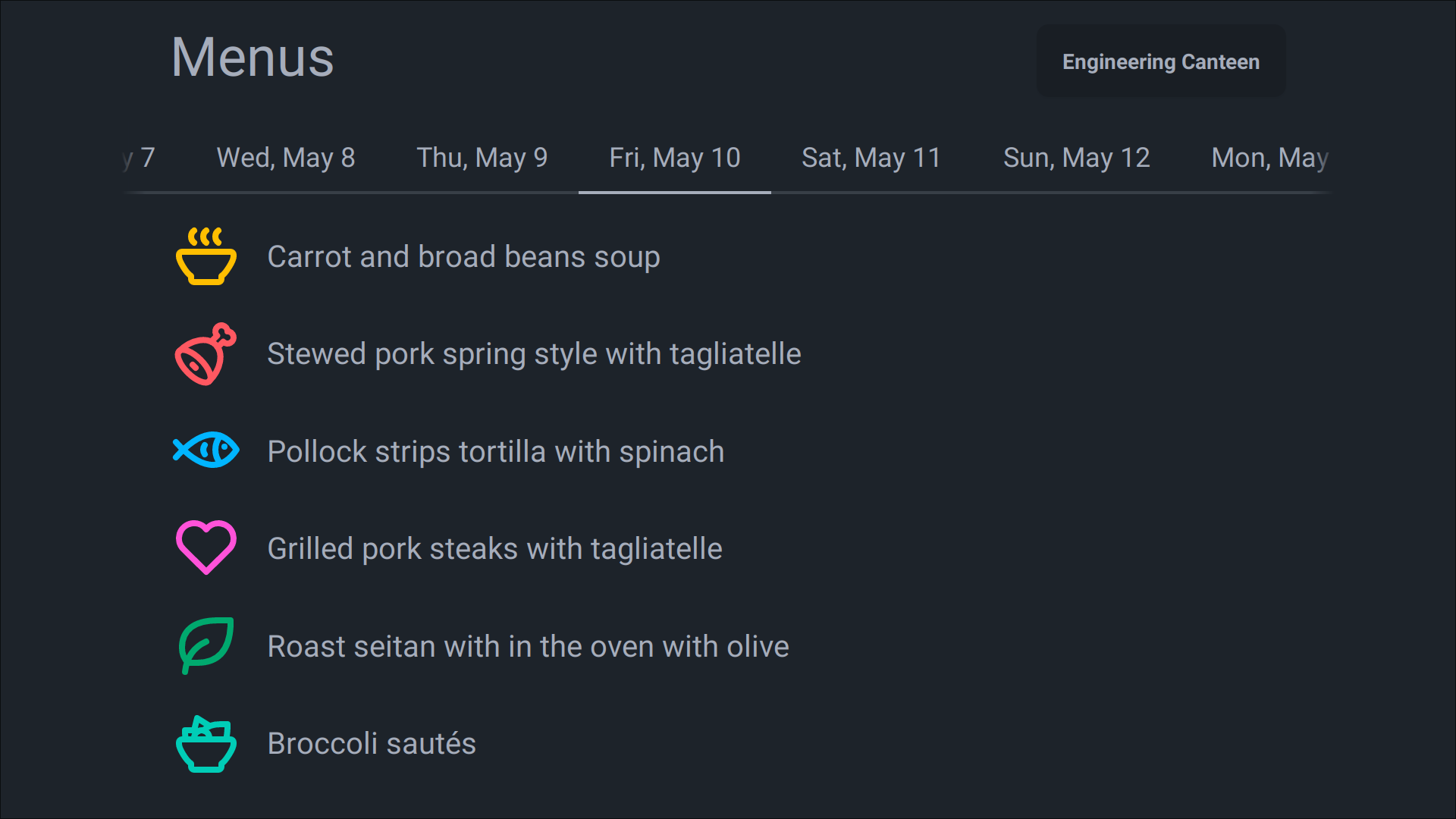Click Carrot and broad beans soup
This screenshot has height=819, width=1456.
click(x=463, y=257)
